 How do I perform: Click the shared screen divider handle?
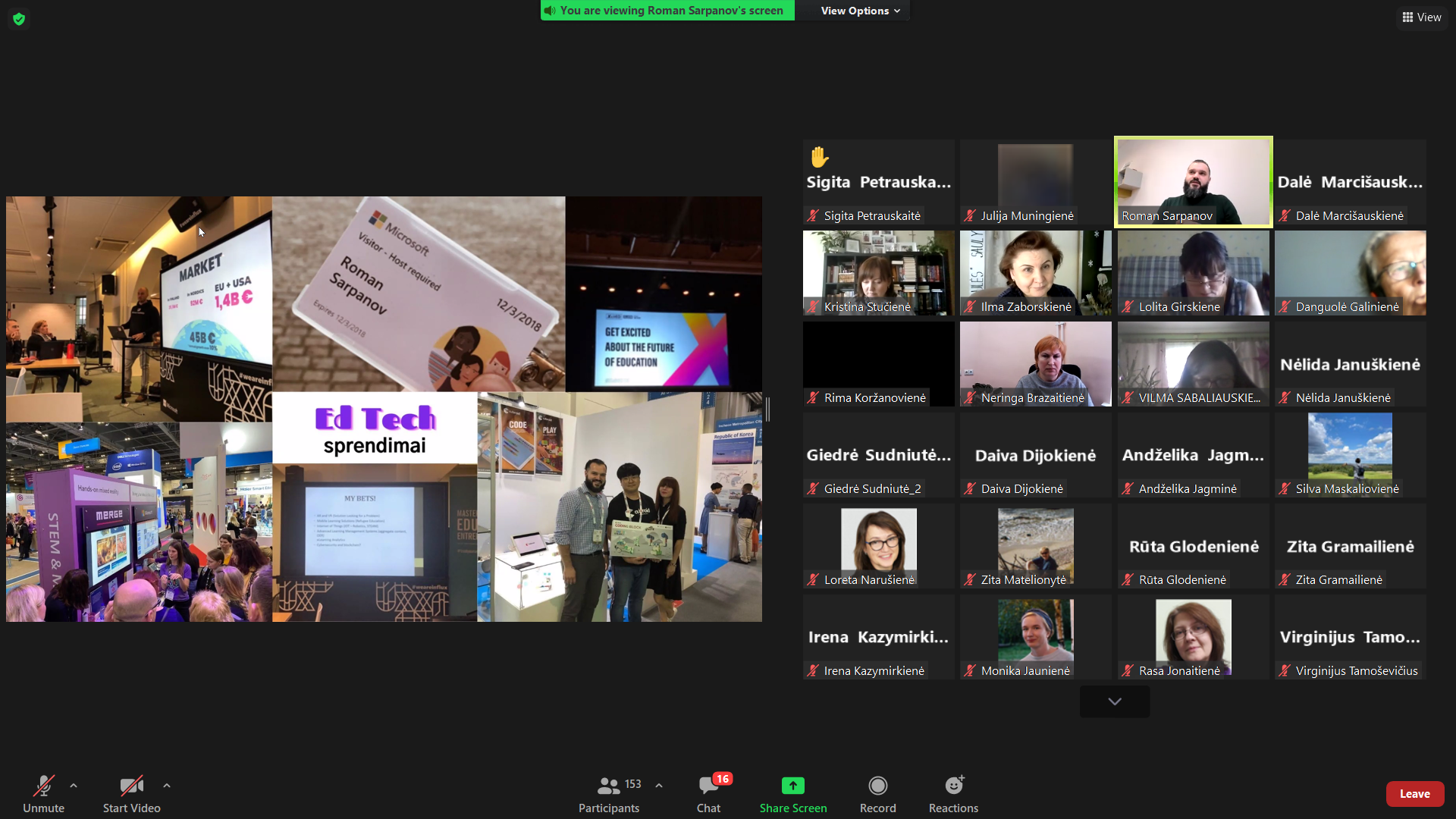pyautogui.click(x=767, y=409)
